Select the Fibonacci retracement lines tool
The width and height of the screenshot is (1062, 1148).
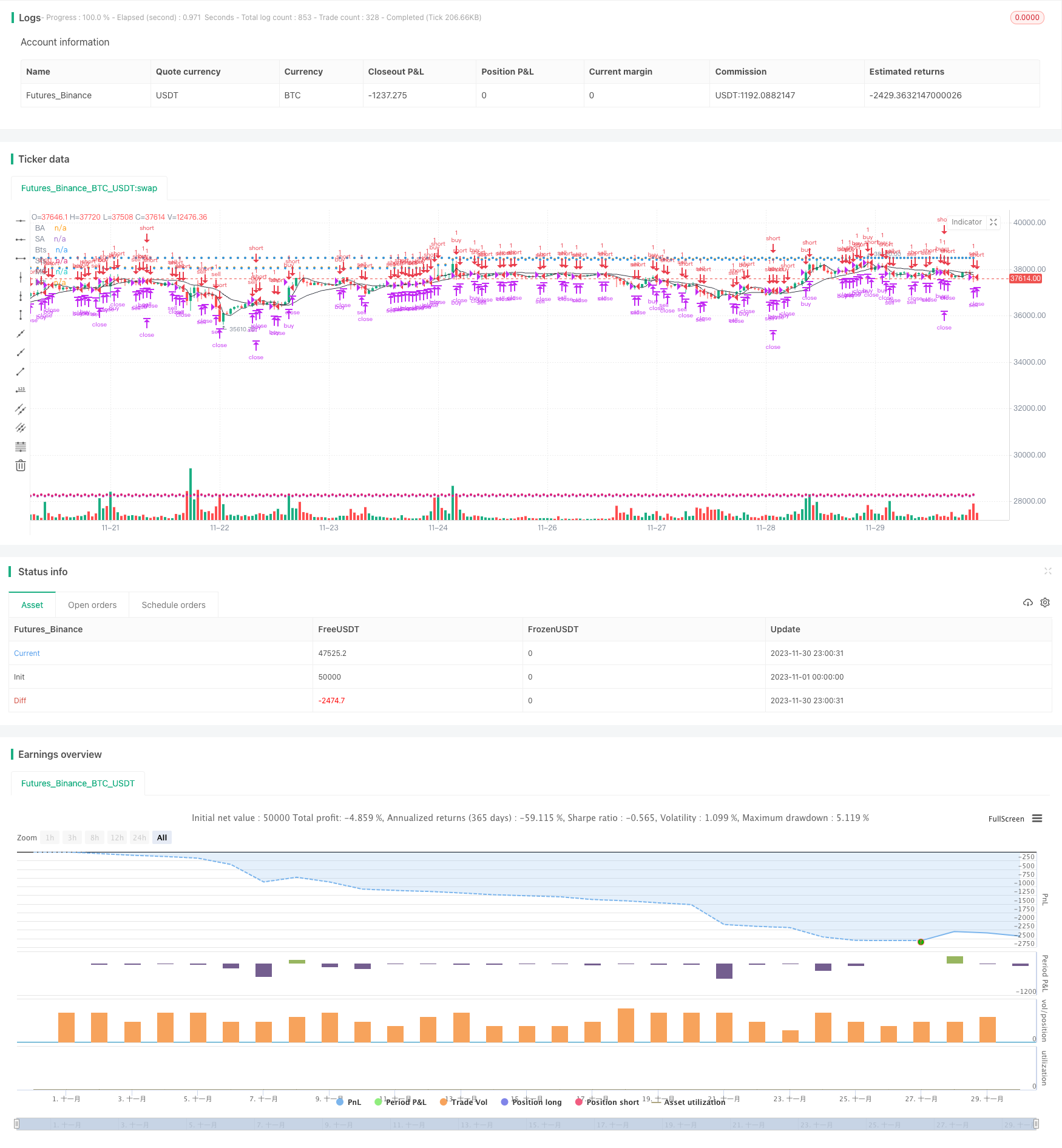21,447
